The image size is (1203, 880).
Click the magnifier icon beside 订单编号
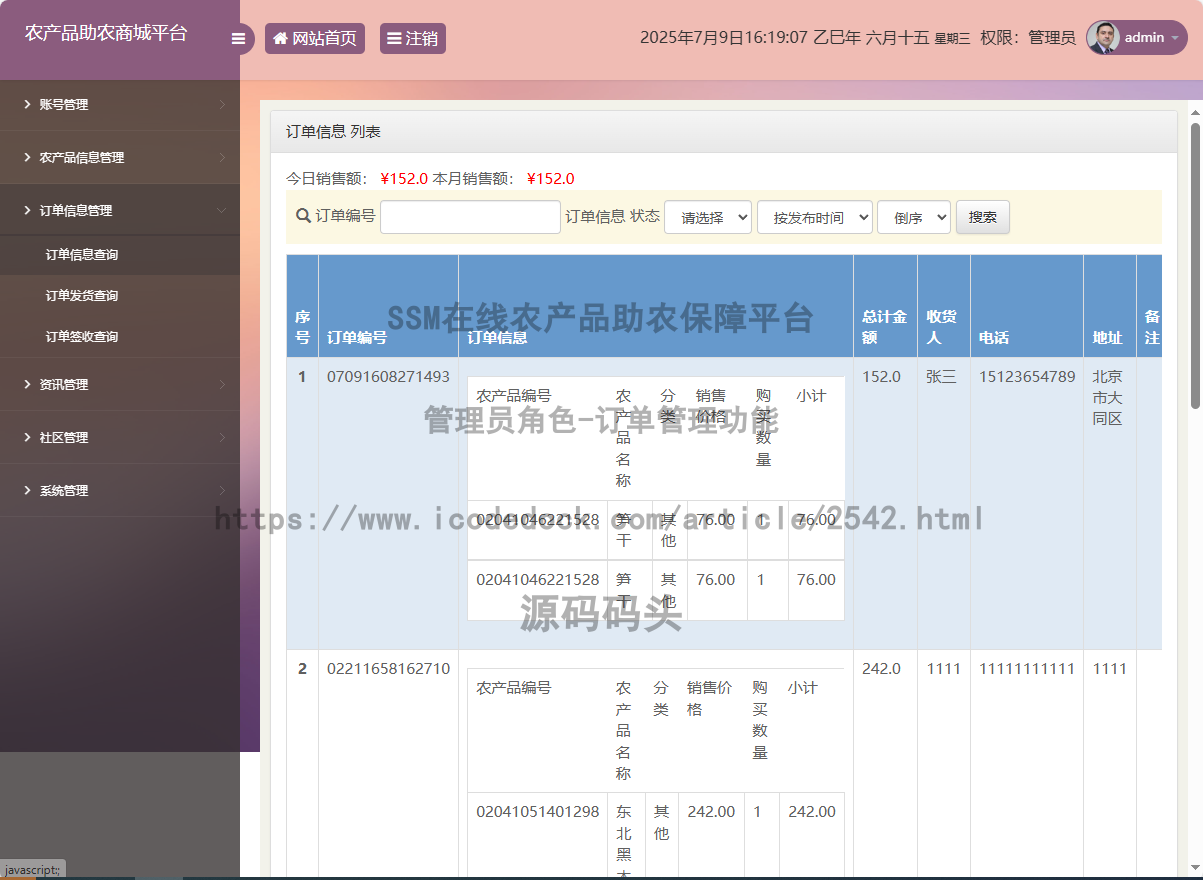(x=303, y=215)
